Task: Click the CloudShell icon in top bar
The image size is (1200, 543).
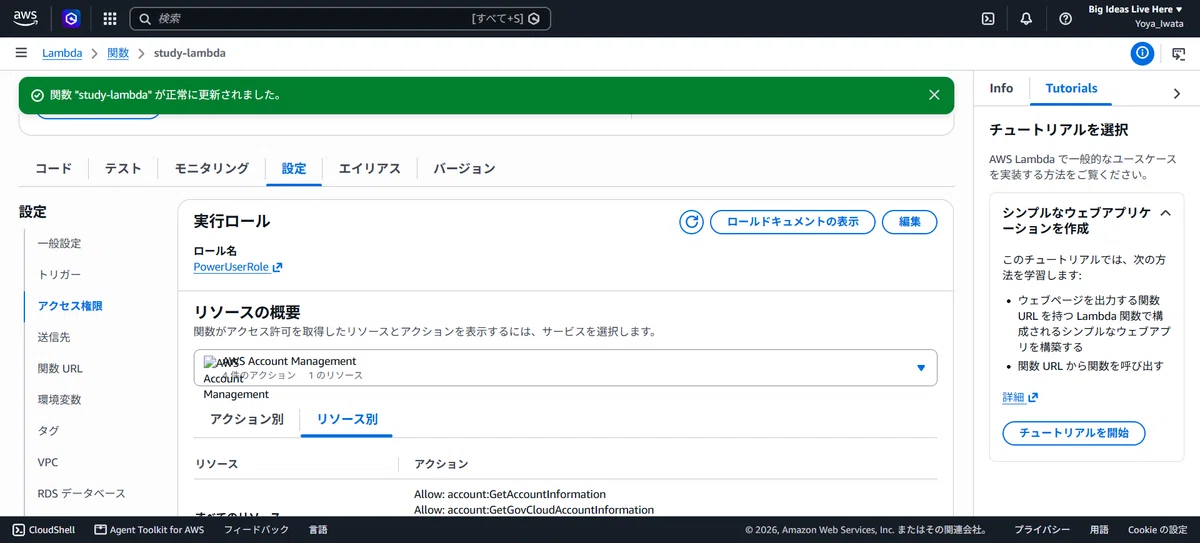Action: click(988, 18)
